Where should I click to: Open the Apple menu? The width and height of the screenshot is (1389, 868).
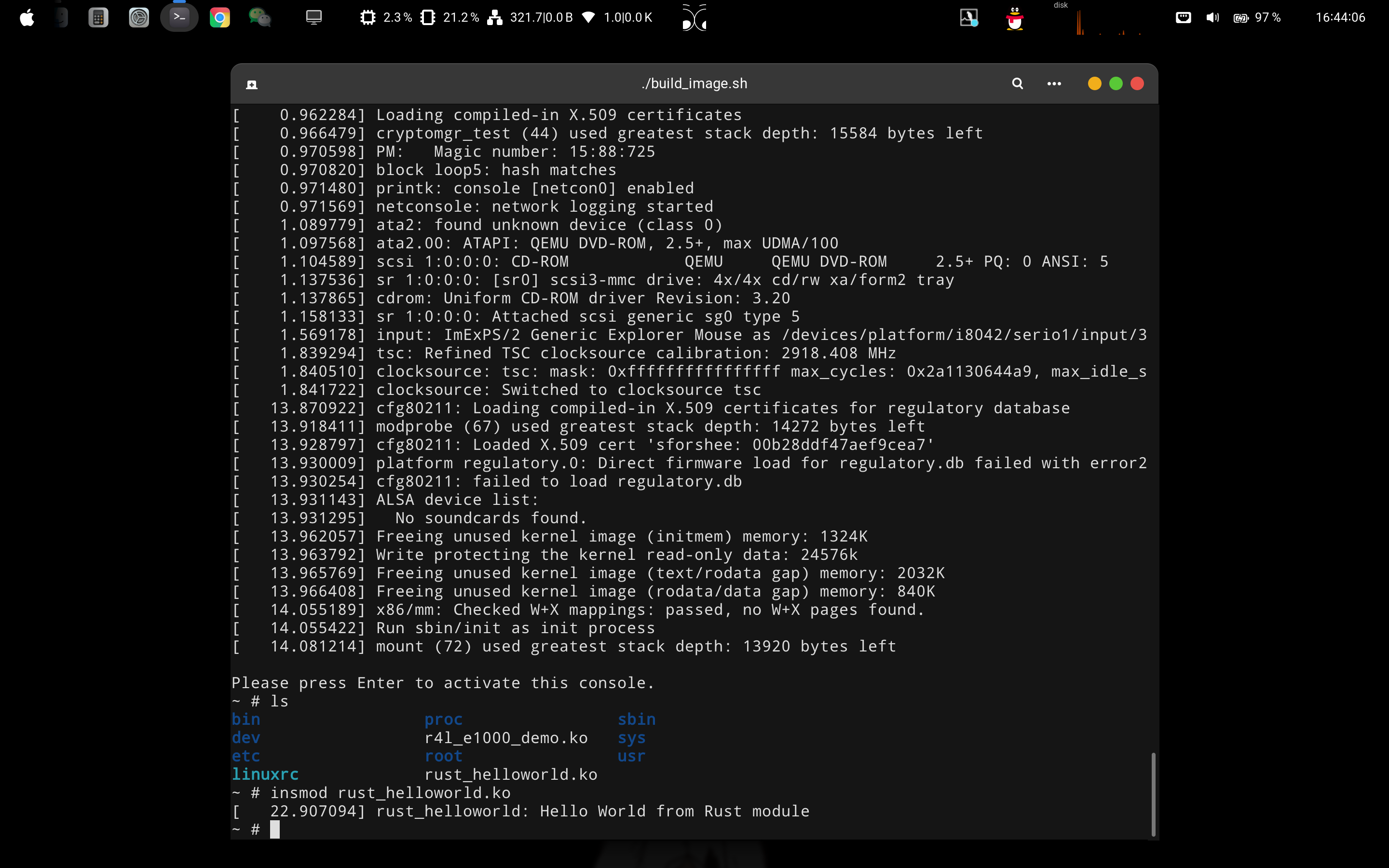tap(27, 18)
